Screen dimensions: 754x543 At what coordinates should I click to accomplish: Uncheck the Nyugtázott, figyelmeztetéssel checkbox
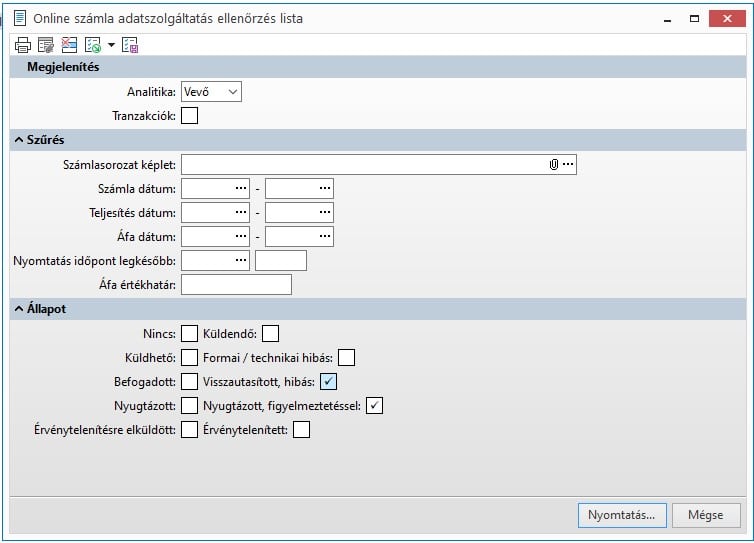[x=374, y=405]
